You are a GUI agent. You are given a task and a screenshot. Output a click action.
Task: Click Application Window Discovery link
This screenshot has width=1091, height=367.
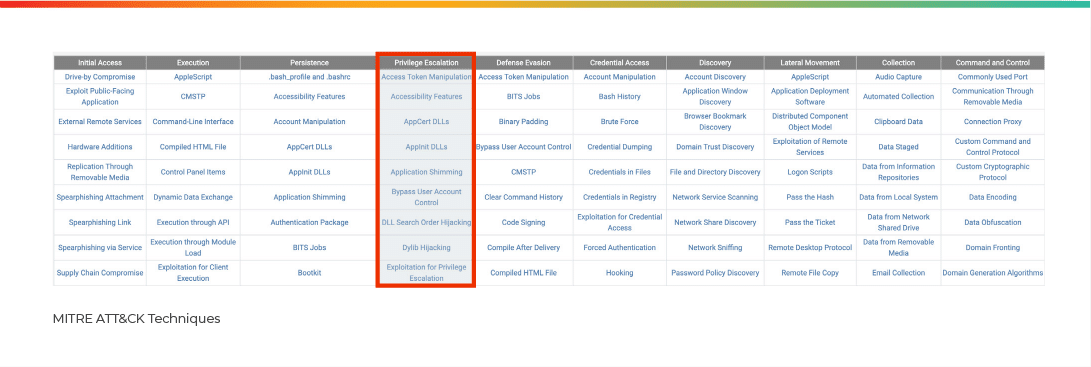715,96
